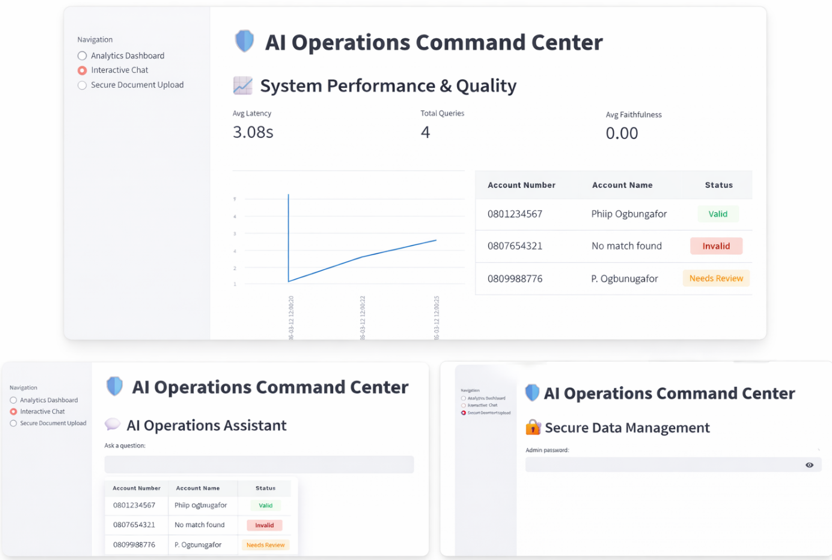Click No match found in Assistant panel table
This screenshot has width=832, height=560.
coord(200,524)
